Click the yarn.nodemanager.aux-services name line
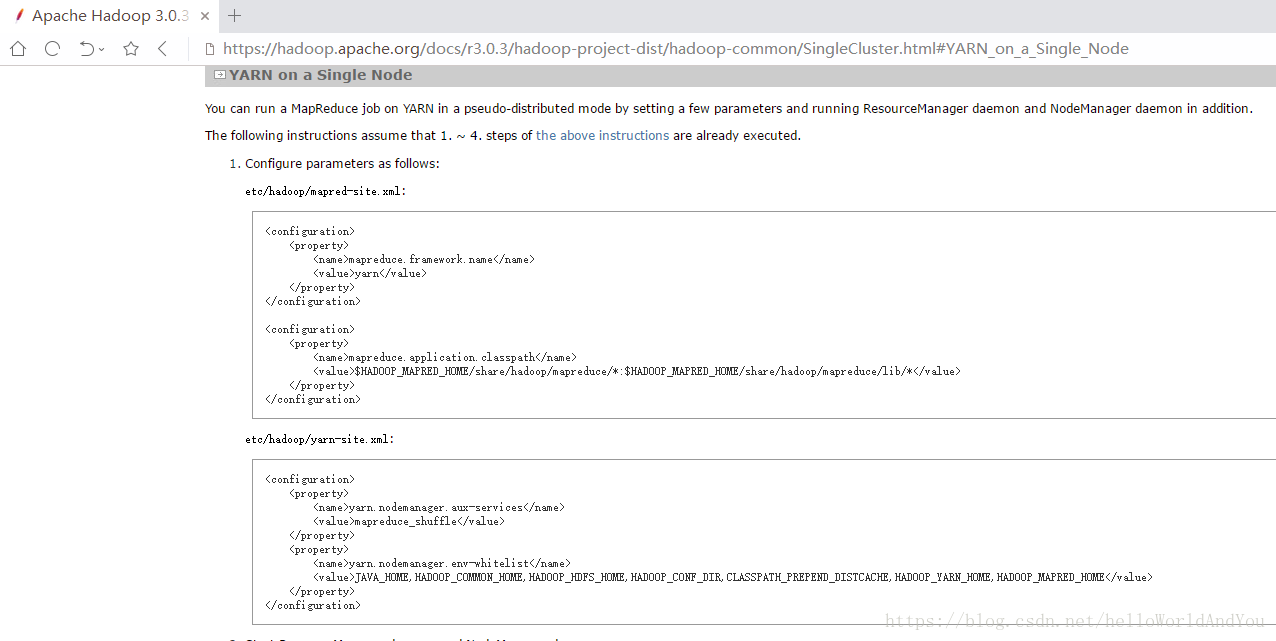 coord(439,507)
